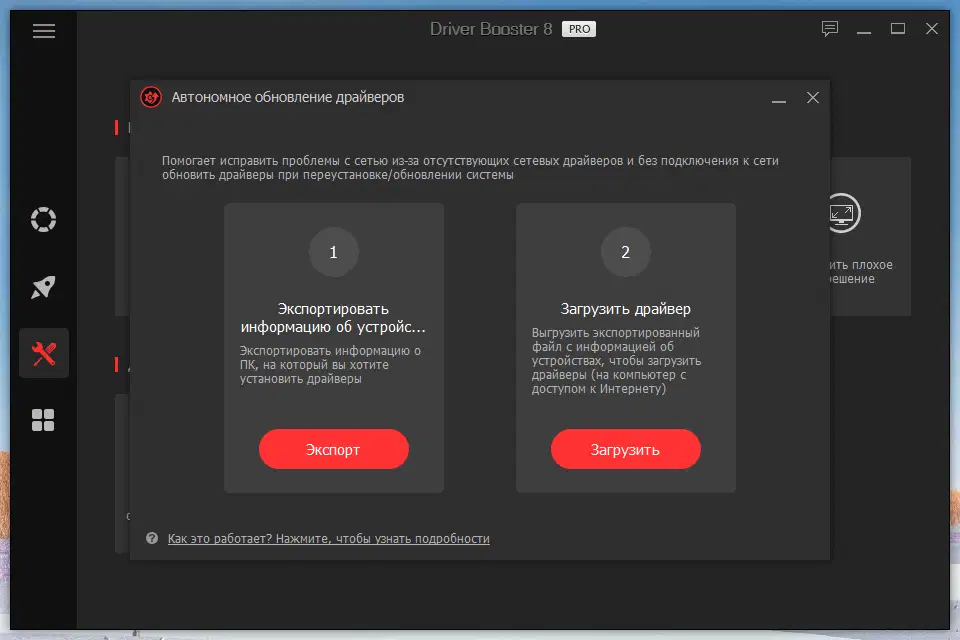Open the Boost section via the rocket icon
The height and width of the screenshot is (640, 960).
coord(43,286)
